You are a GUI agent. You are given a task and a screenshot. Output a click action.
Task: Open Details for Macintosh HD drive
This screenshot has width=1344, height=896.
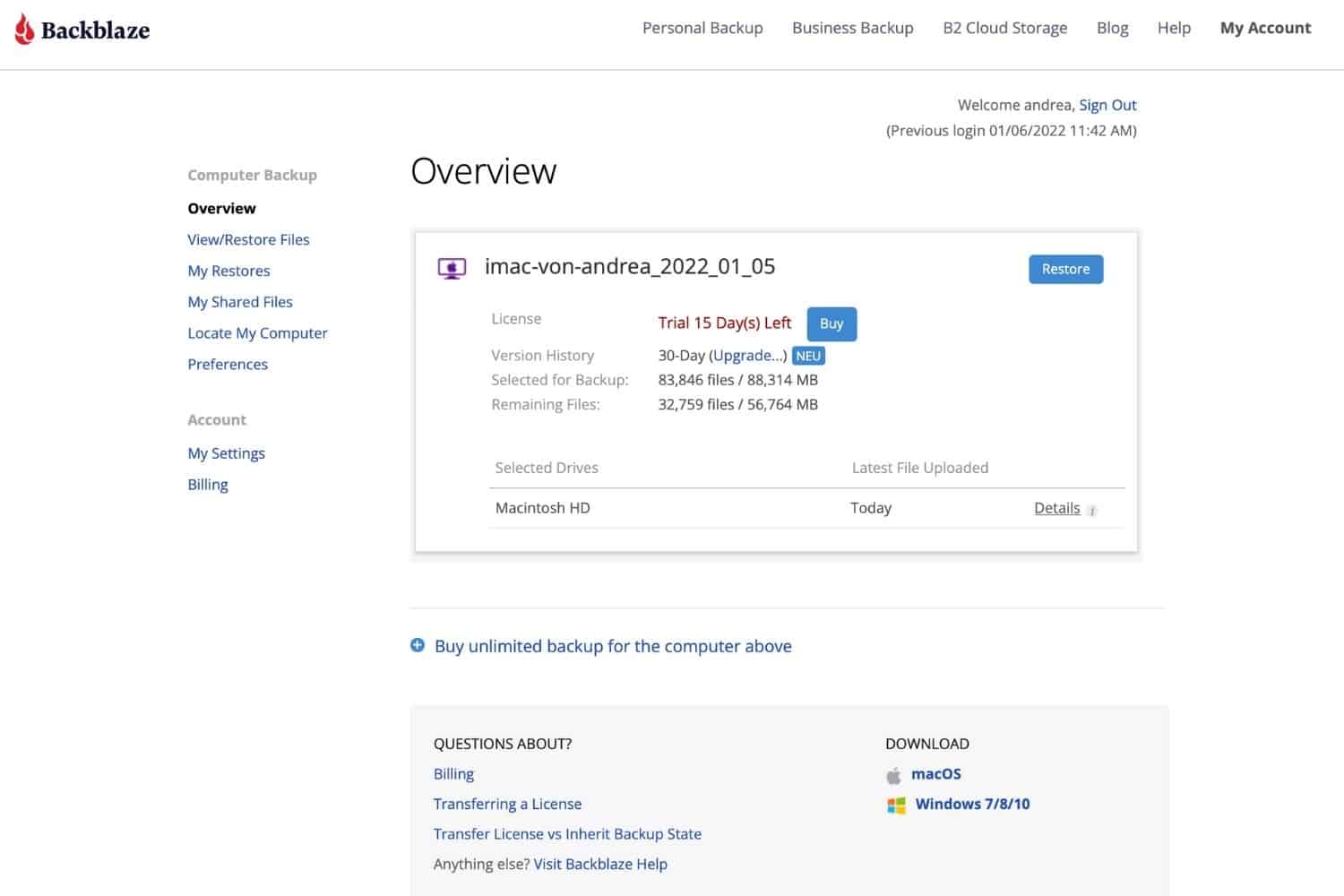pos(1056,508)
